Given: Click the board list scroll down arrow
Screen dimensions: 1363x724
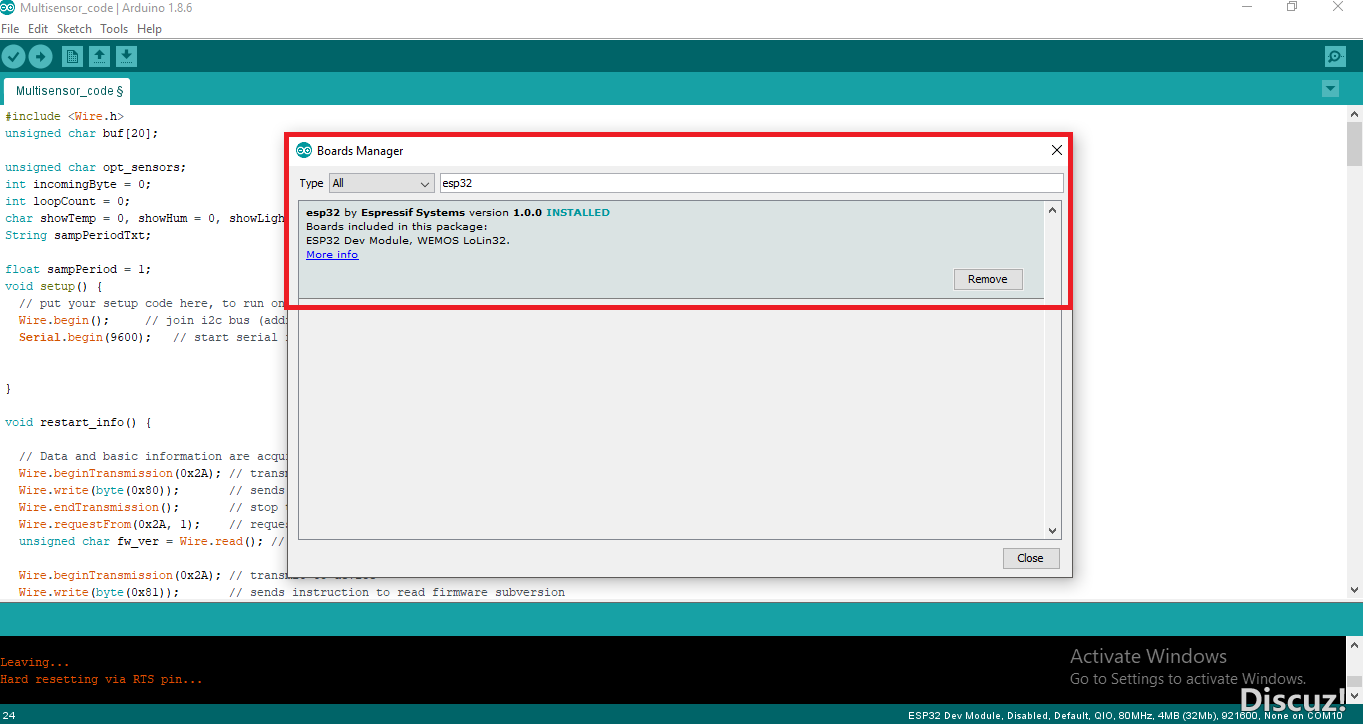Looking at the screenshot, I should point(1052,531).
